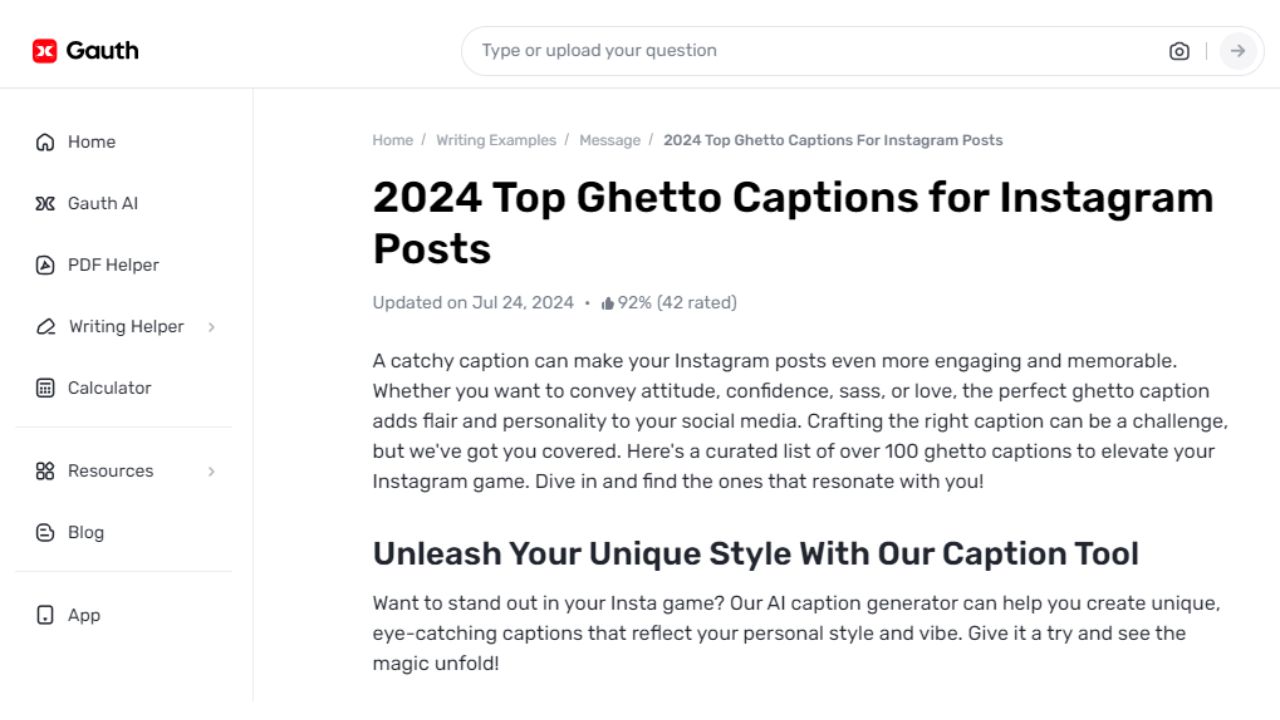Select the Calculator tool icon
The width and height of the screenshot is (1280, 720).
click(x=44, y=388)
